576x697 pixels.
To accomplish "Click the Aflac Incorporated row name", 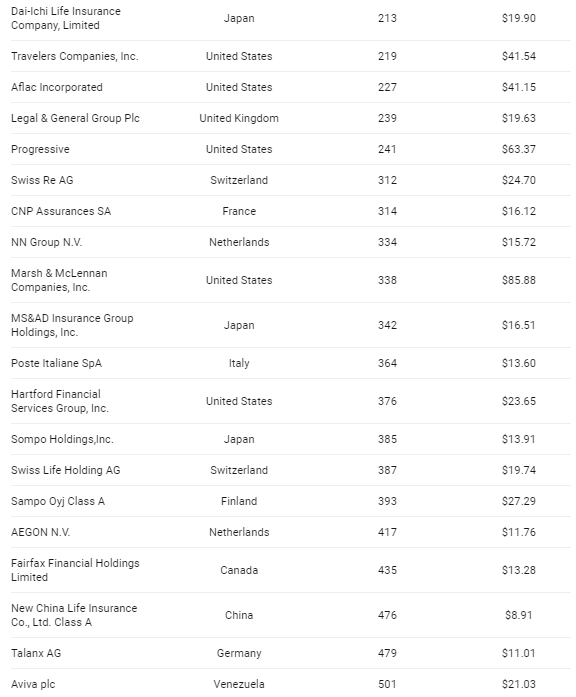I will coord(56,87).
